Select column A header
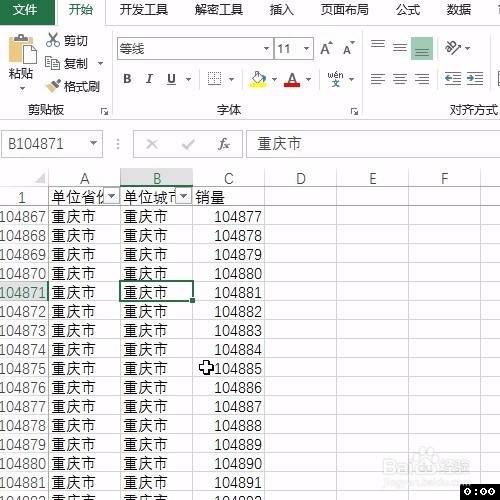Viewport: 500px width, 500px height. tap(85, 178)
